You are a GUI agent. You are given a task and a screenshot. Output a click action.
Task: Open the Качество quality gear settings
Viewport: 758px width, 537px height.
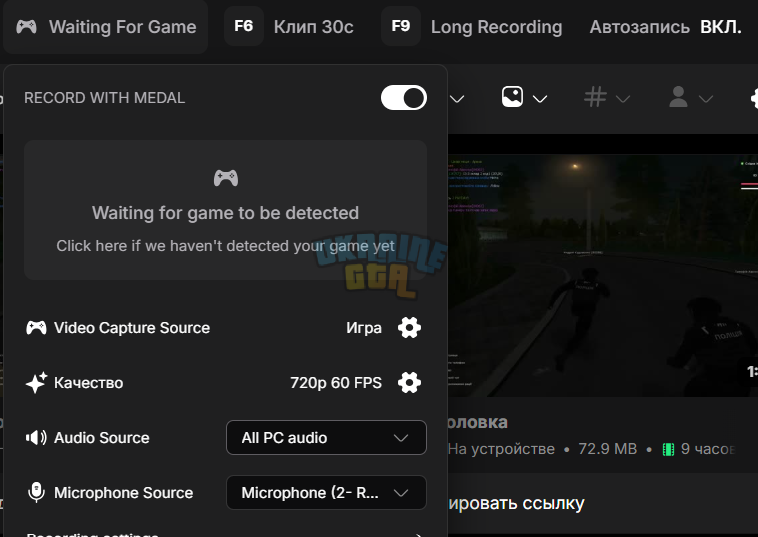409,383
